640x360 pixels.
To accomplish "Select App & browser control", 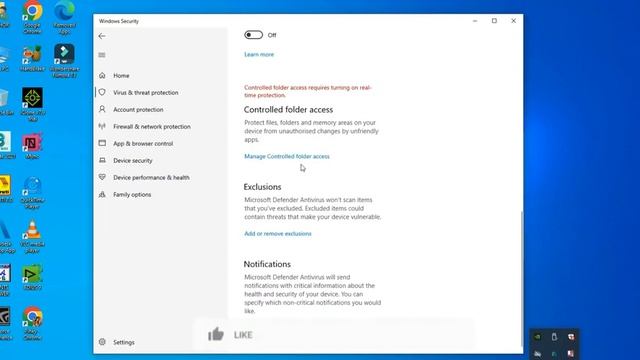I will click(143, 144).
